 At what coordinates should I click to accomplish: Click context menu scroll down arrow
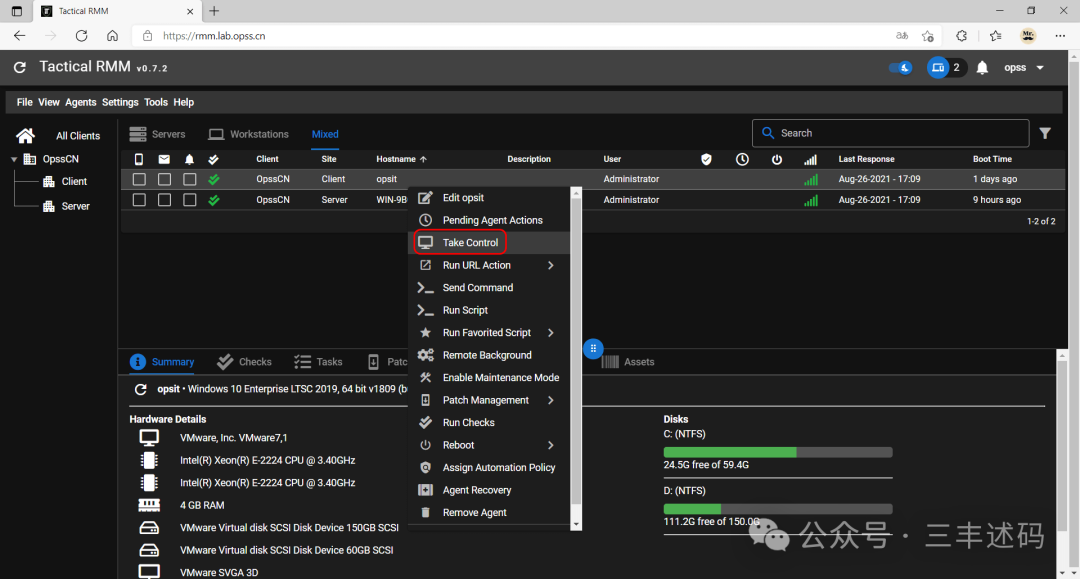[x=577, y=525]
